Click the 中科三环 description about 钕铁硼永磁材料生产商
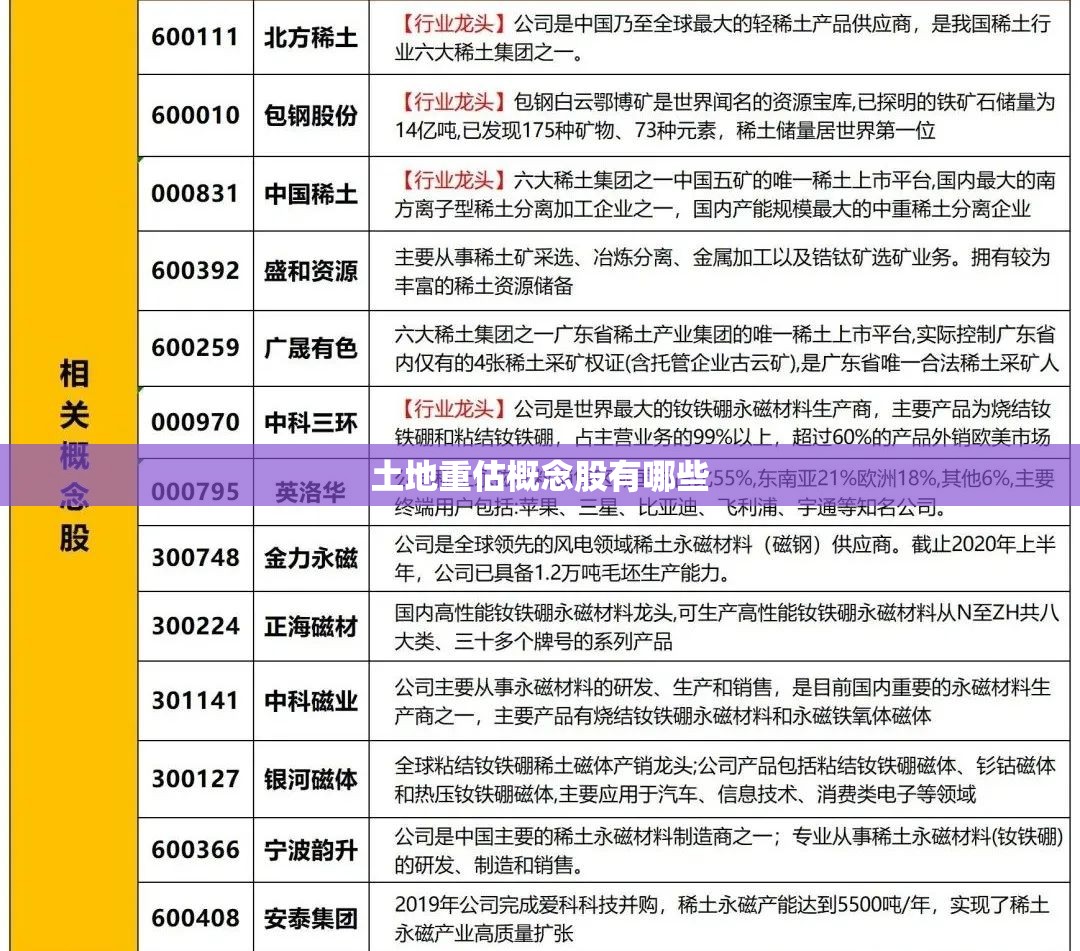Image resolution: width=1080 pixels, height=951 pixels. click(723, 423)
